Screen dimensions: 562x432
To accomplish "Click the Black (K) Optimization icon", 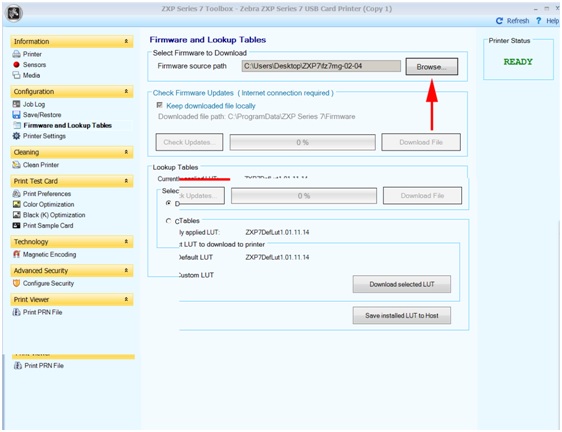I will 16,215.
